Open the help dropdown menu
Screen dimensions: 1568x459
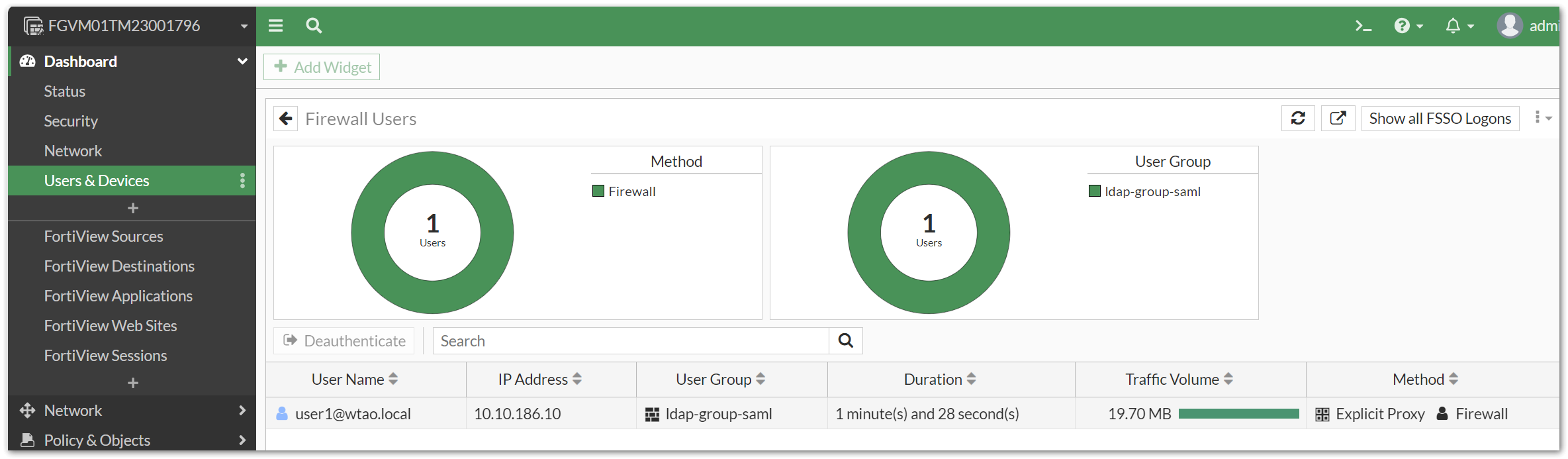click(1408, 26)
